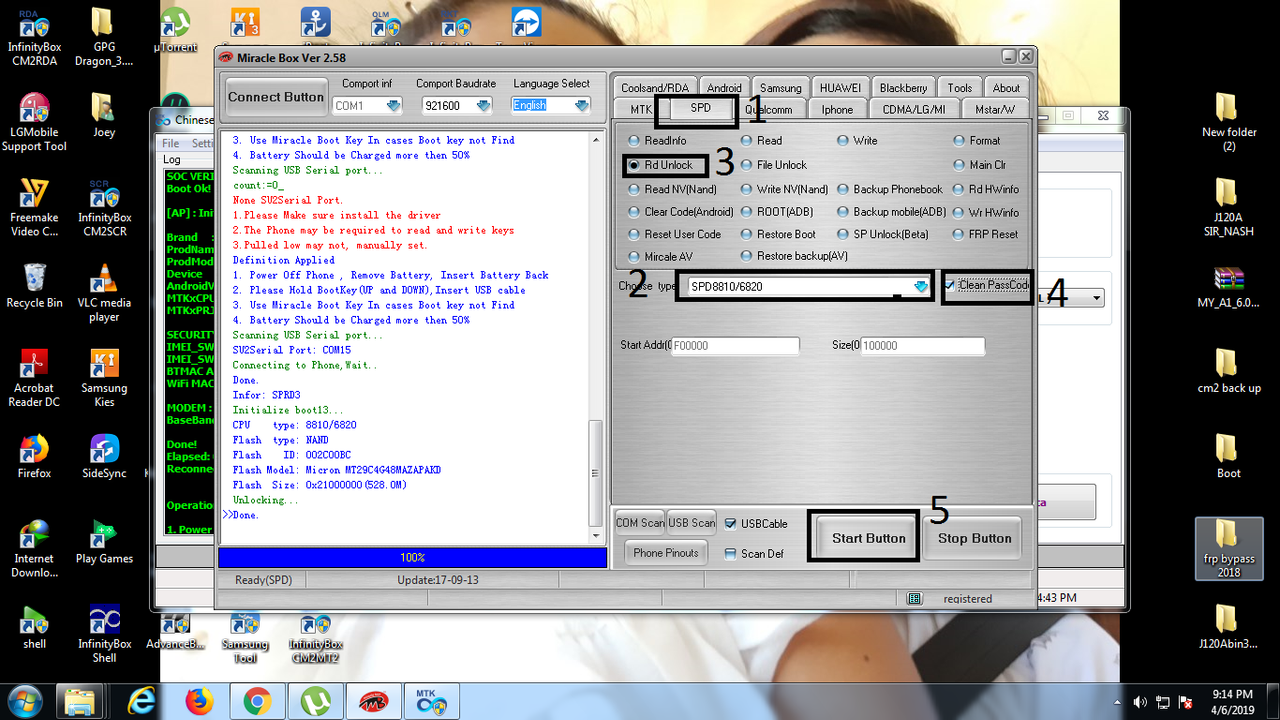Switch to the HUAWEI tab
Viewport: 1280px width, 720px height.
(840, 88)
